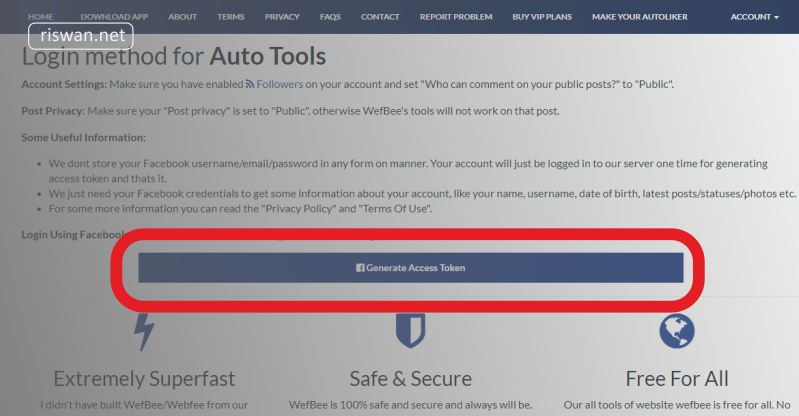
Task: Click REPORT PROBLEM in navigation bar
Action: pos(456,17)
